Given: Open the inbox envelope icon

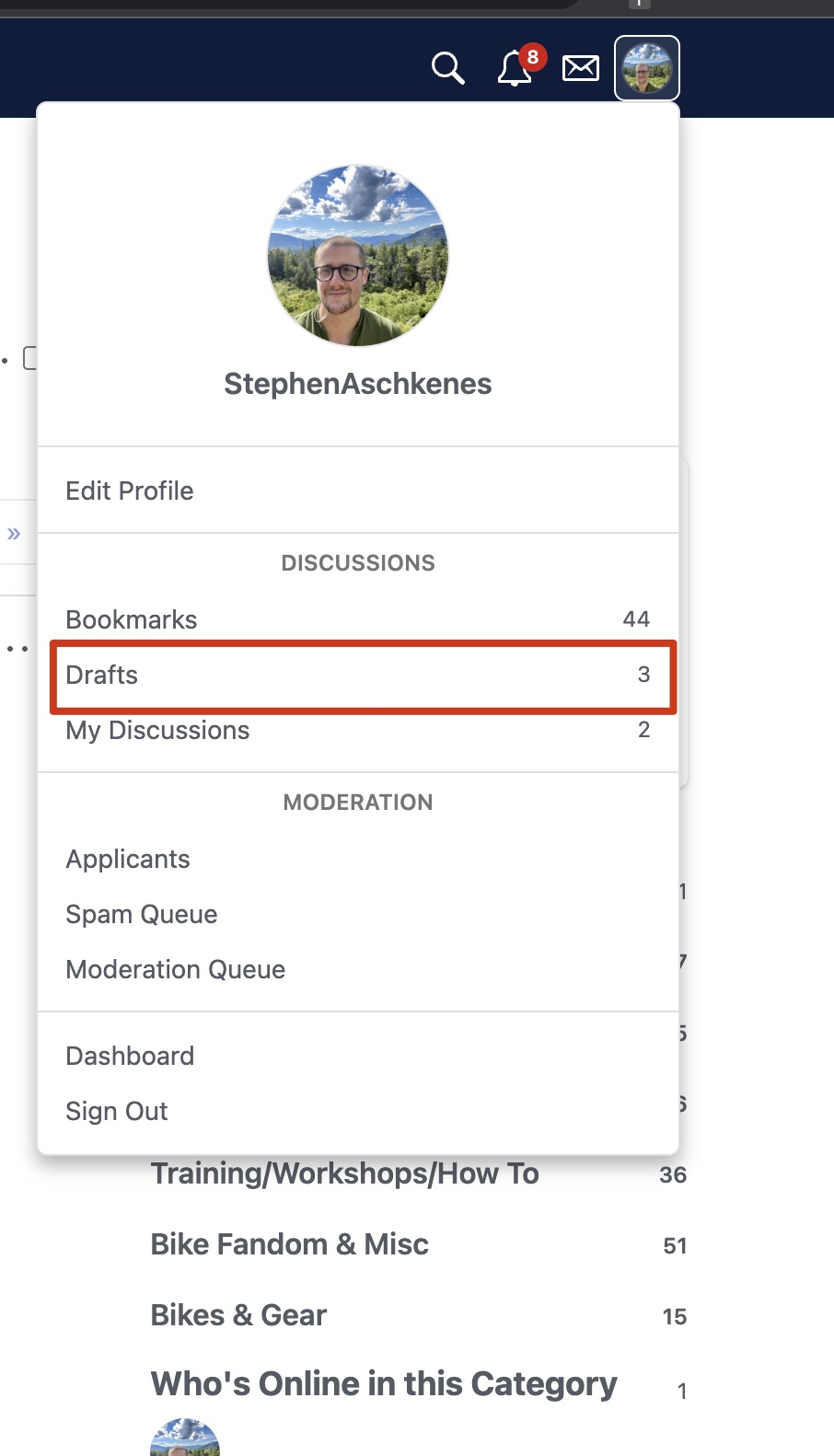Looking at the screenshot, I should pos(581,68).
